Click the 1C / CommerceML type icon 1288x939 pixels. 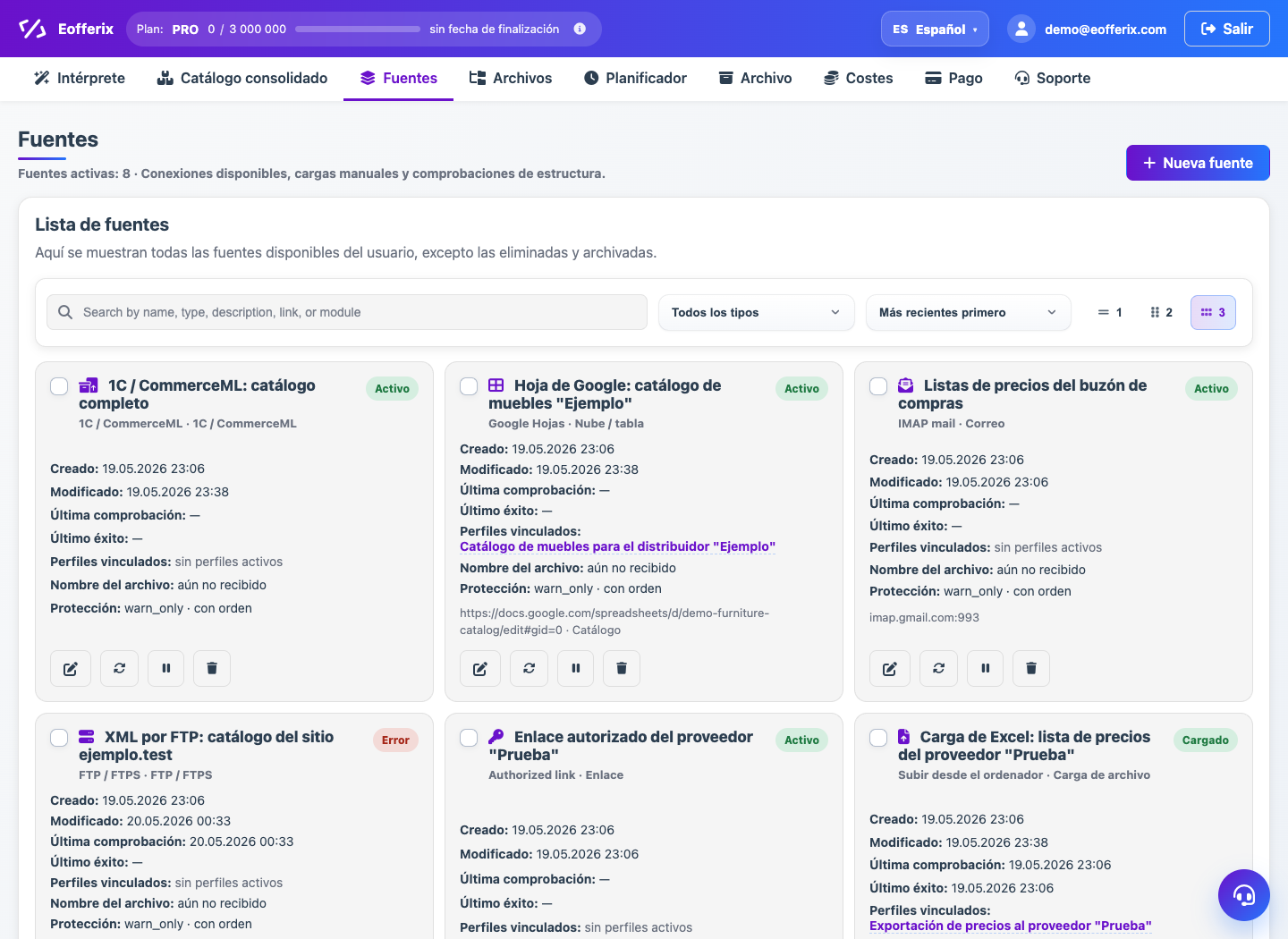pyautogui.click(x=89, y=385)
